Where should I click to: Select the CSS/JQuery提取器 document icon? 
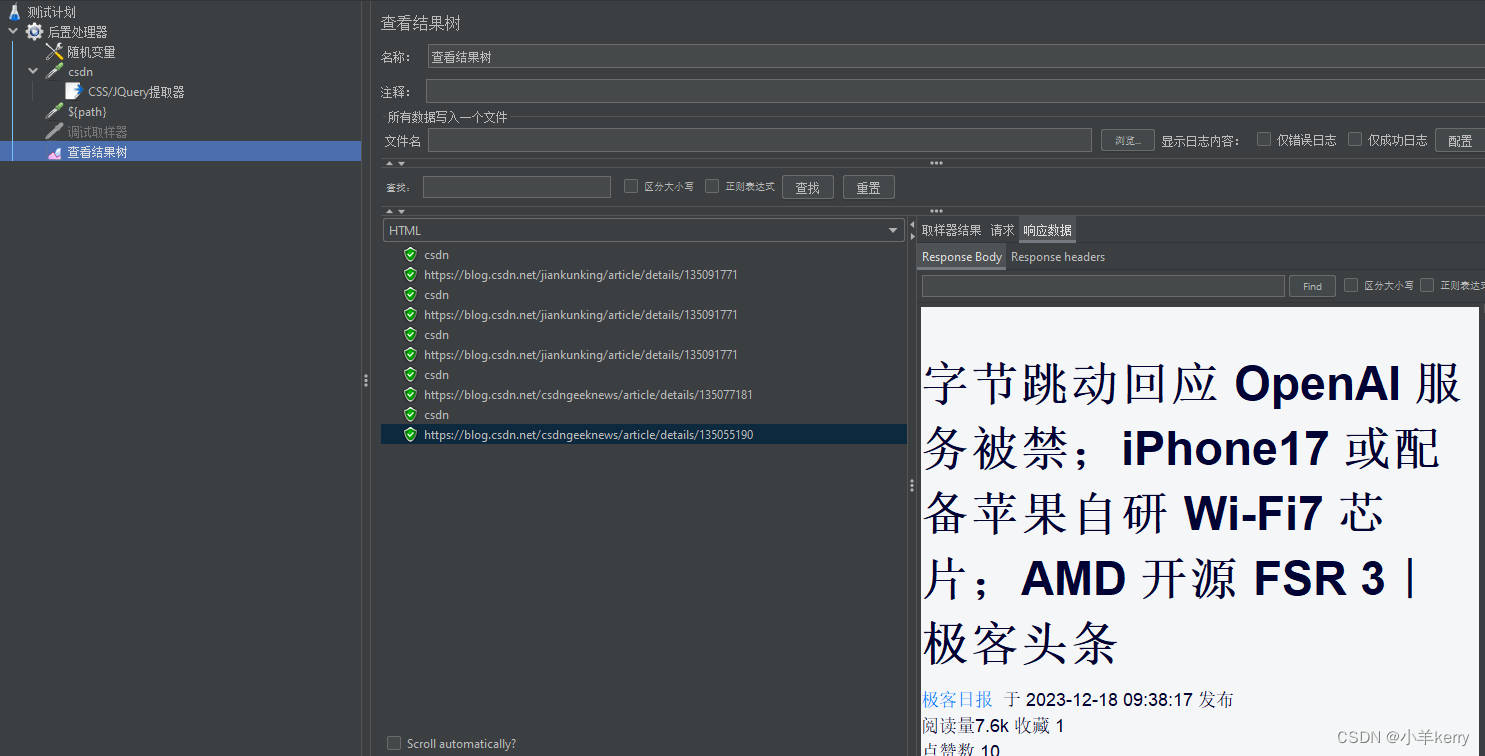click(x=74, y=92)
